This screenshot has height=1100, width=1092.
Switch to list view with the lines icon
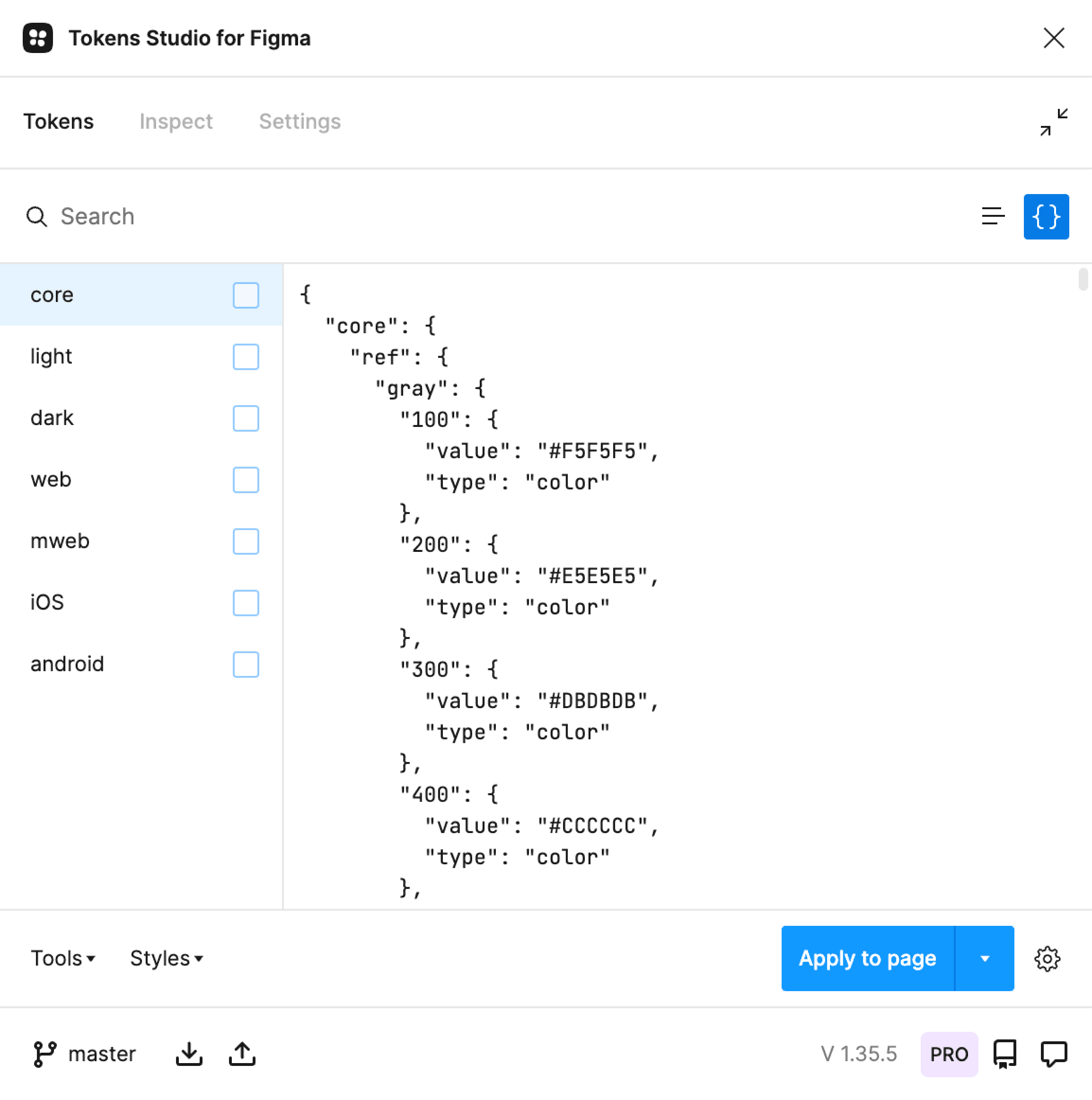click(993, 216)
